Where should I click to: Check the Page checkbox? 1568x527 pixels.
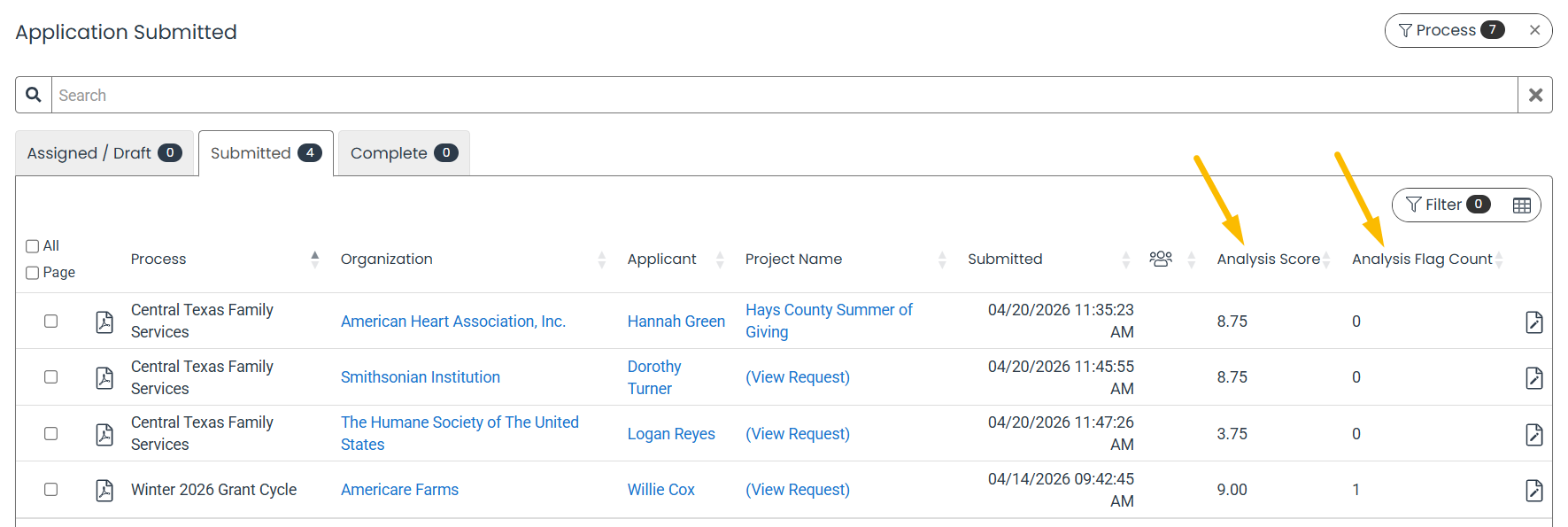point(33,273)
